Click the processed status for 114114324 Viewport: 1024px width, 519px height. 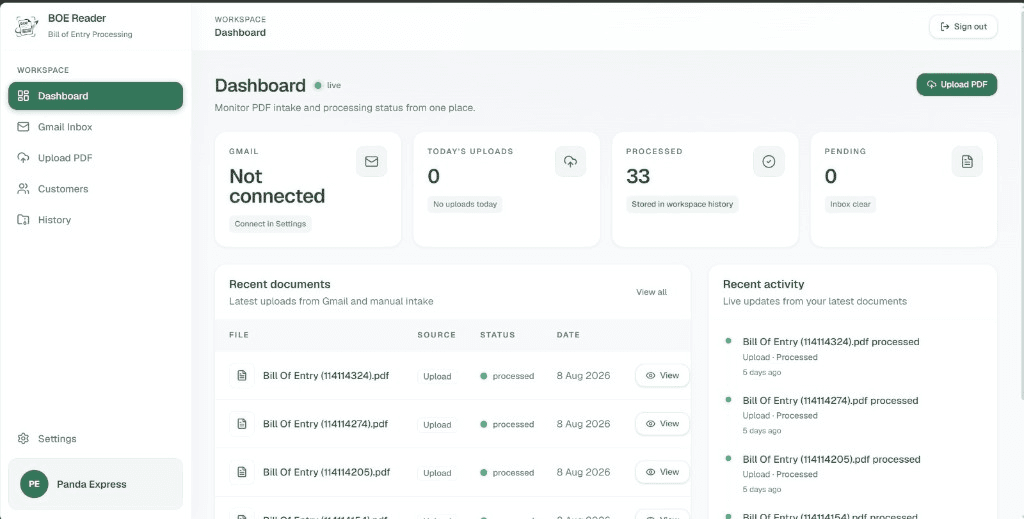[x=507, y=376]
